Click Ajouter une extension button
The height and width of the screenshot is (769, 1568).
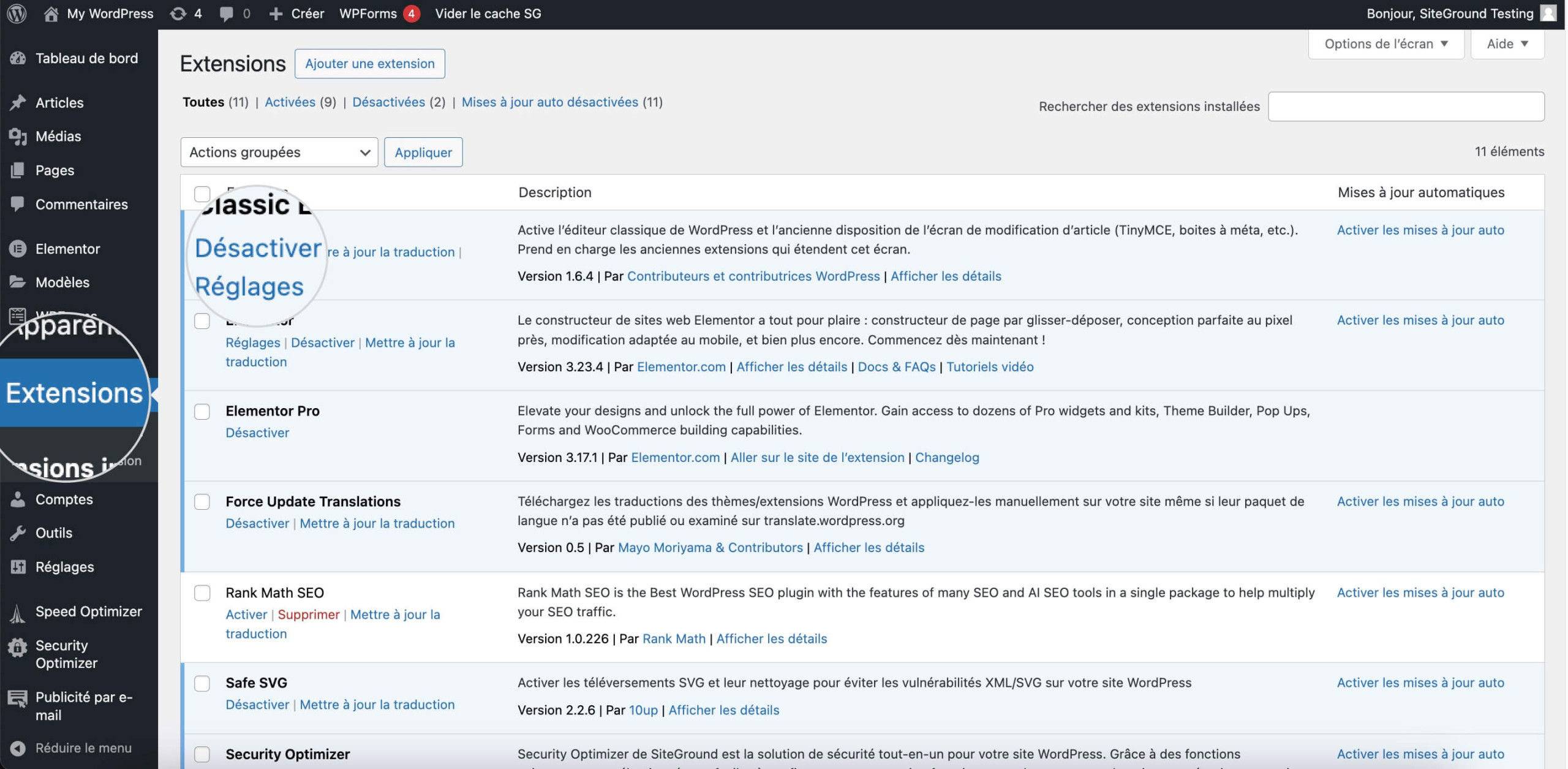tap(370, 64)
